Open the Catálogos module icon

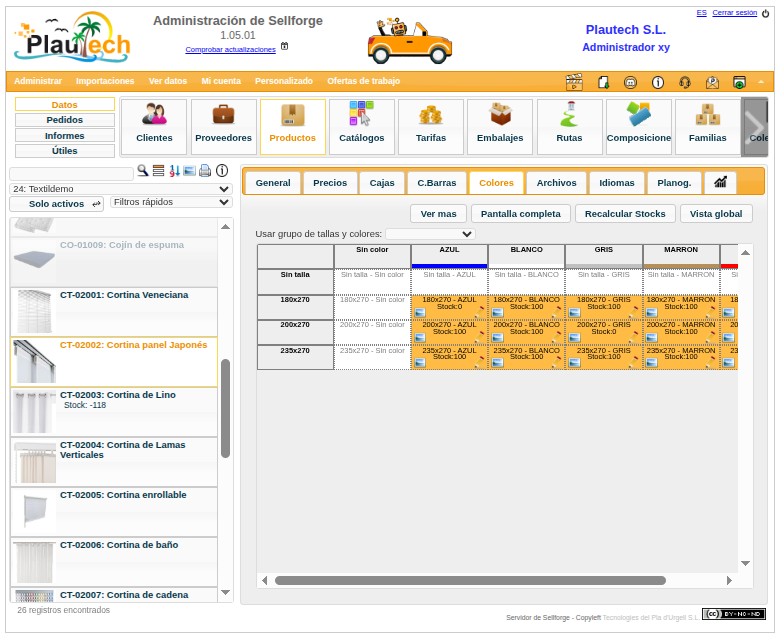(x=362, y=126)
